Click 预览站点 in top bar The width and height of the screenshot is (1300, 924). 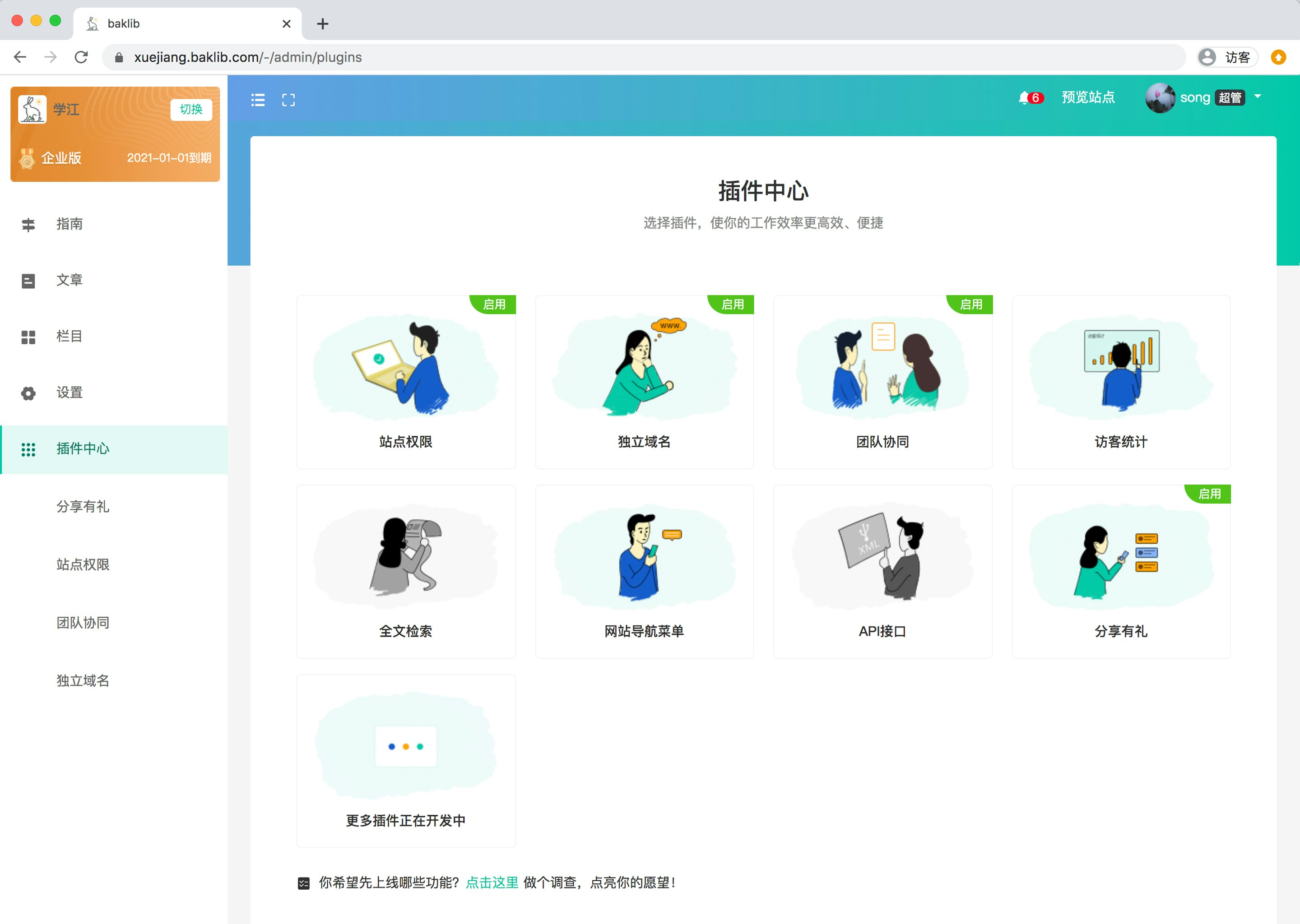1088,97
